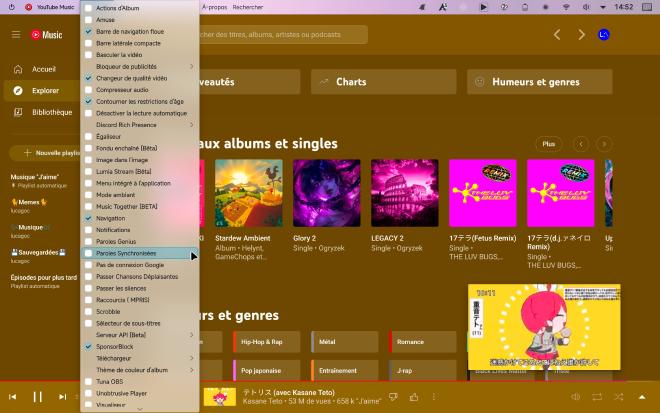Dislike the current song
Screen dimensions: 660x413
click(x=393, y=397)
